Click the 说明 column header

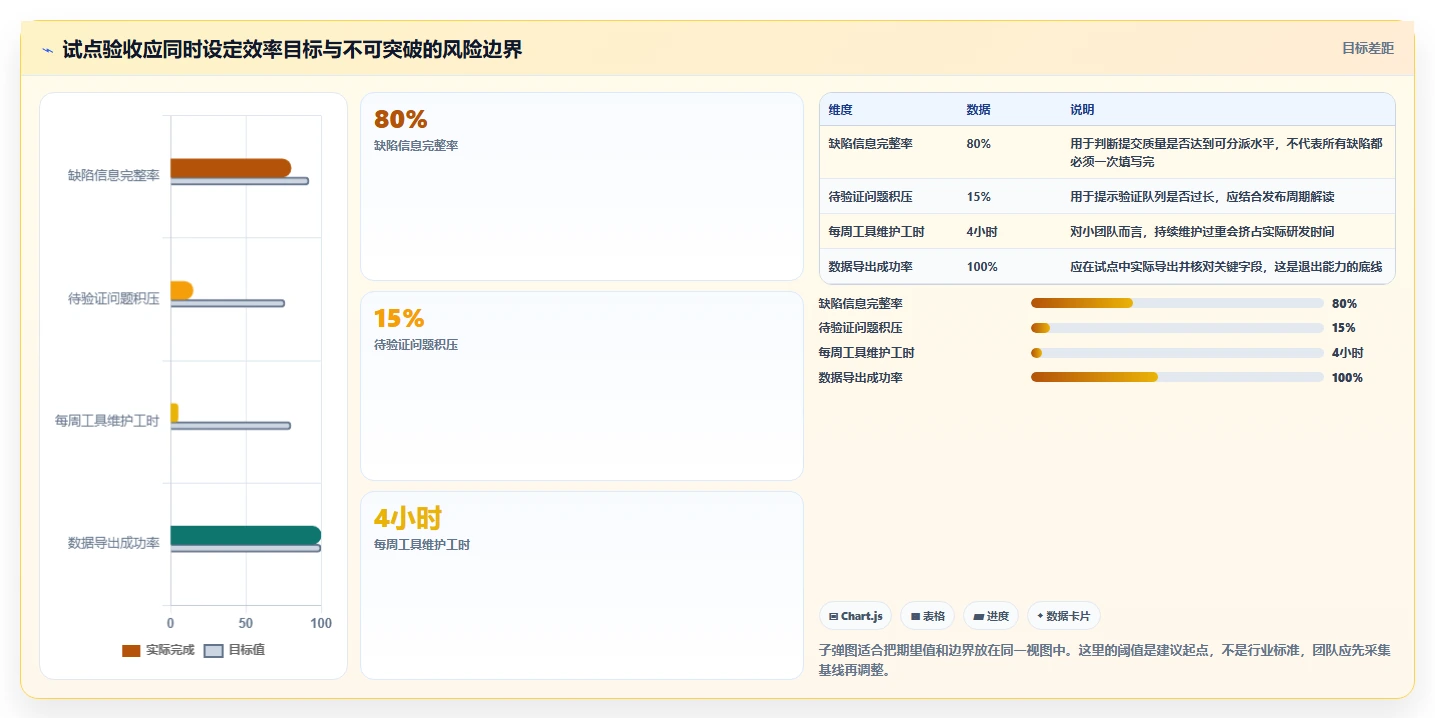pos(1082,109)
